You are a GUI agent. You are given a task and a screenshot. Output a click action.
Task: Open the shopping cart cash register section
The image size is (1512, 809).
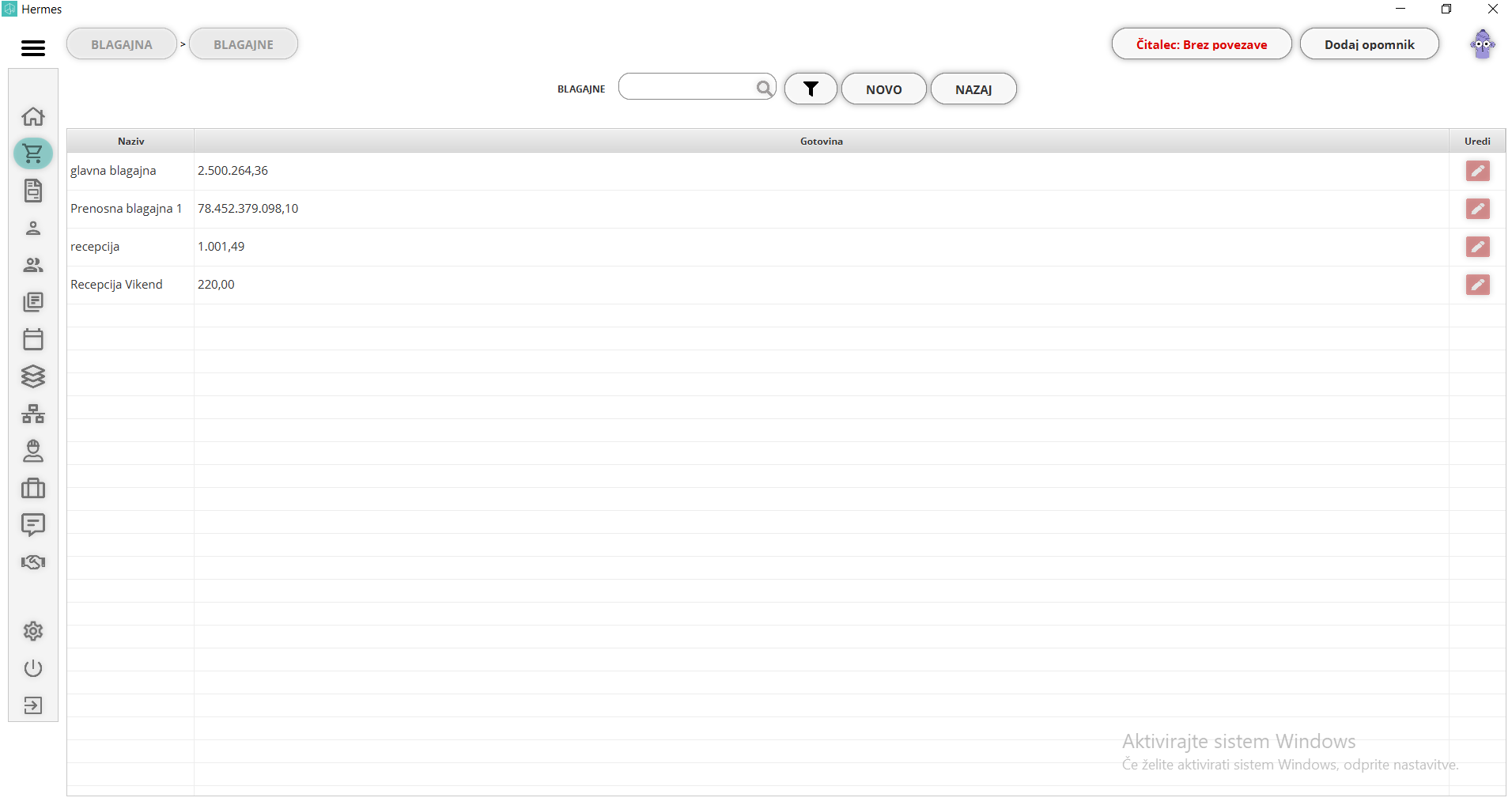[33, 153]
